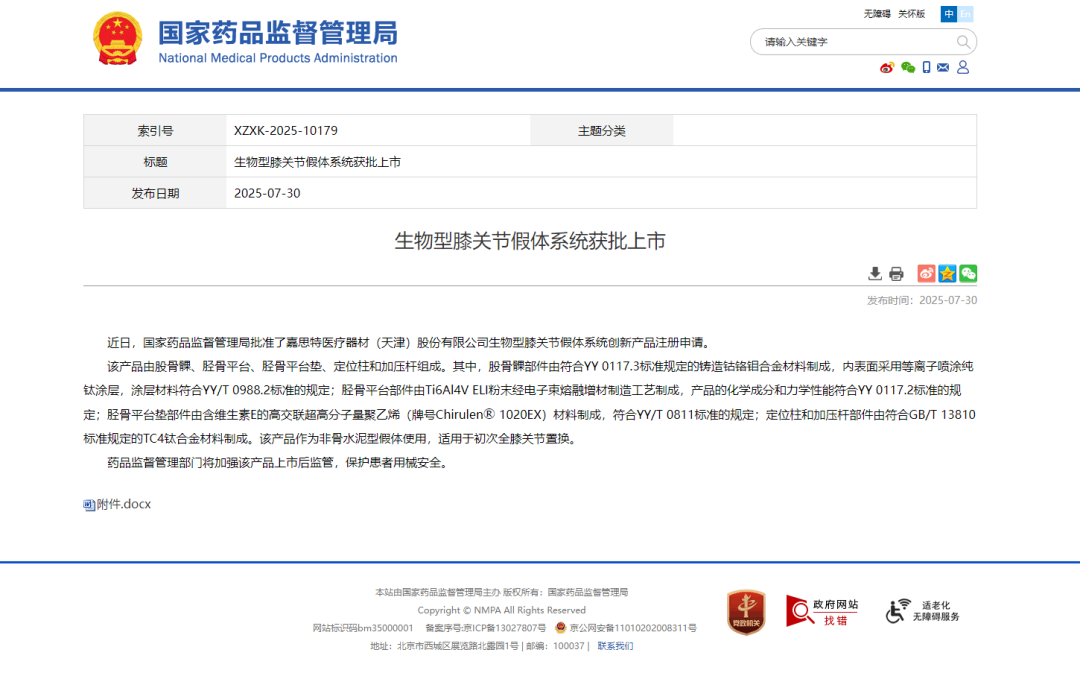The image size is (1080, 676).
Task: Click the footer address 北京市西城区展览路北露园1号
Action: 457,646
